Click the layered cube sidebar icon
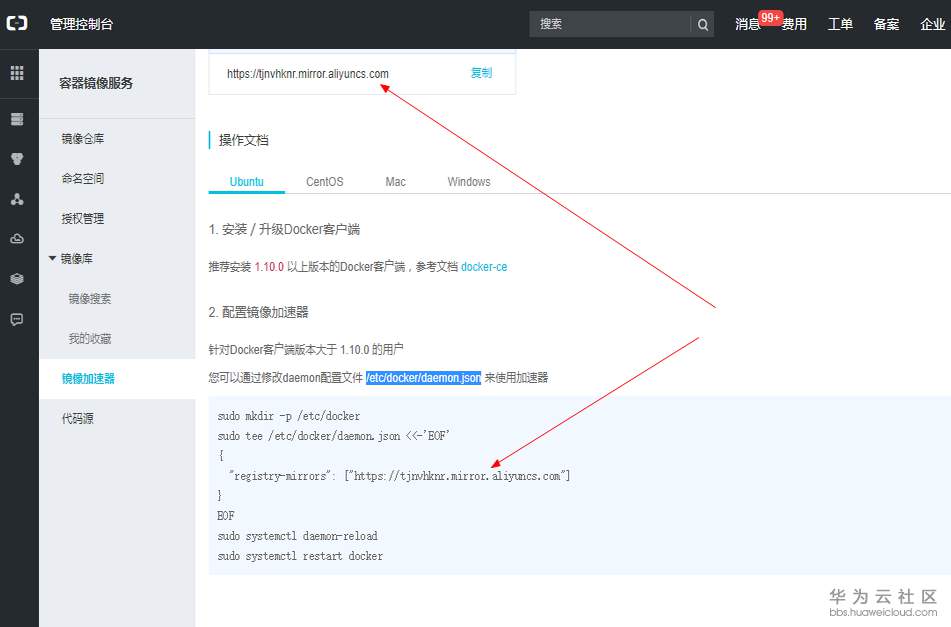Image resolution: width=951 pixels, height=627 pixels. 17,279
